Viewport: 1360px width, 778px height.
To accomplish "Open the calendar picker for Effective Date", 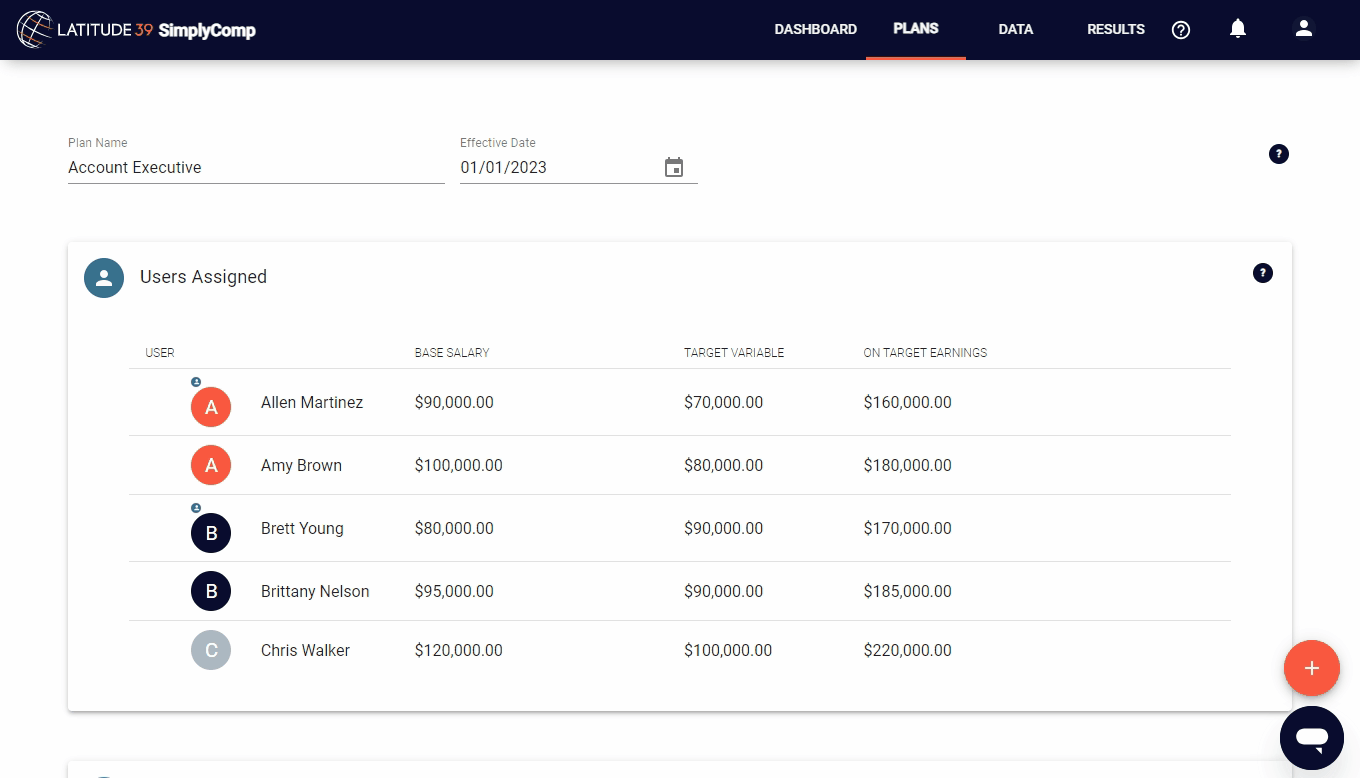I will [674, 168].
